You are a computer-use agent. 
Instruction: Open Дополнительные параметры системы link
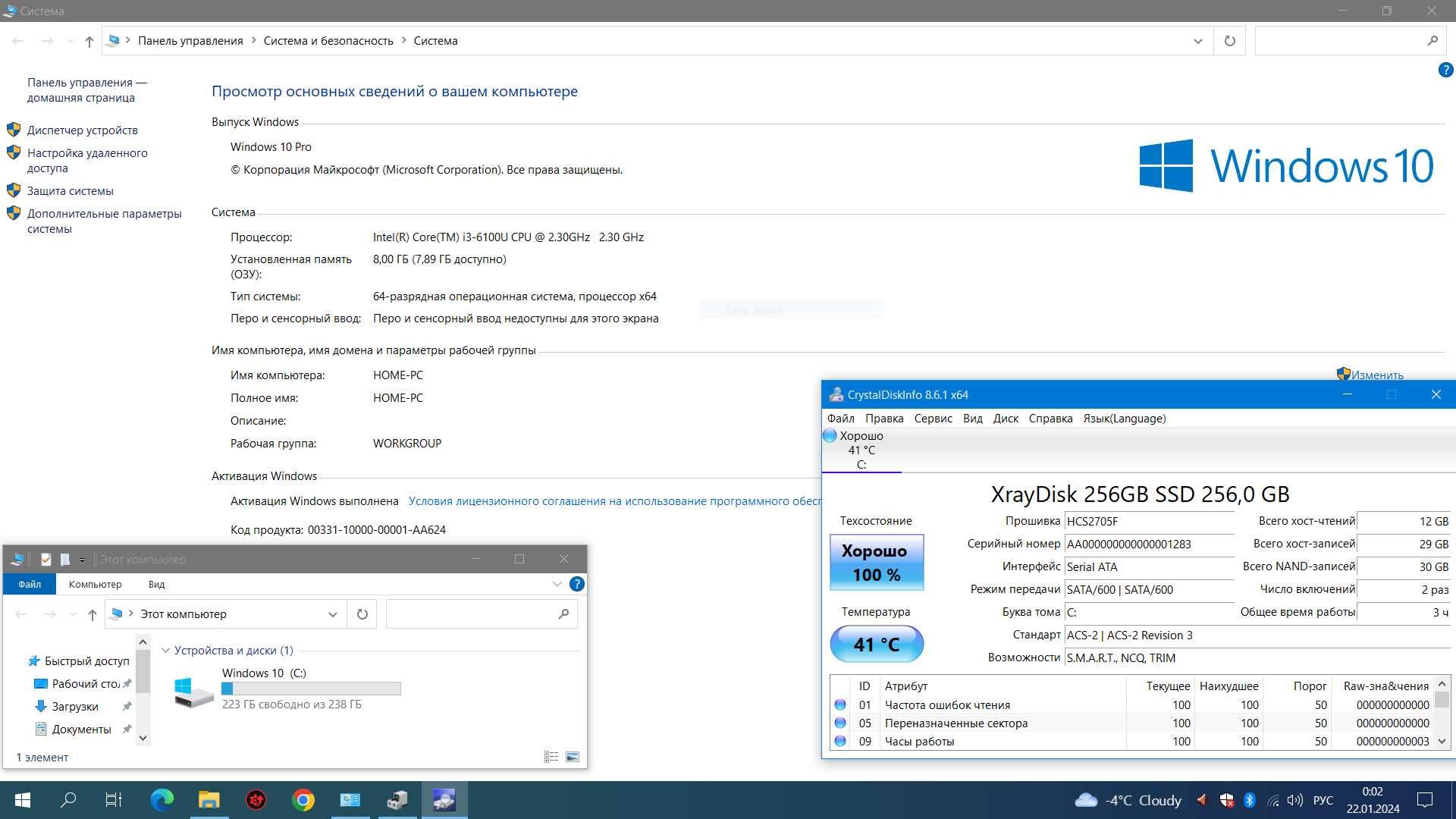pos(105,221)
